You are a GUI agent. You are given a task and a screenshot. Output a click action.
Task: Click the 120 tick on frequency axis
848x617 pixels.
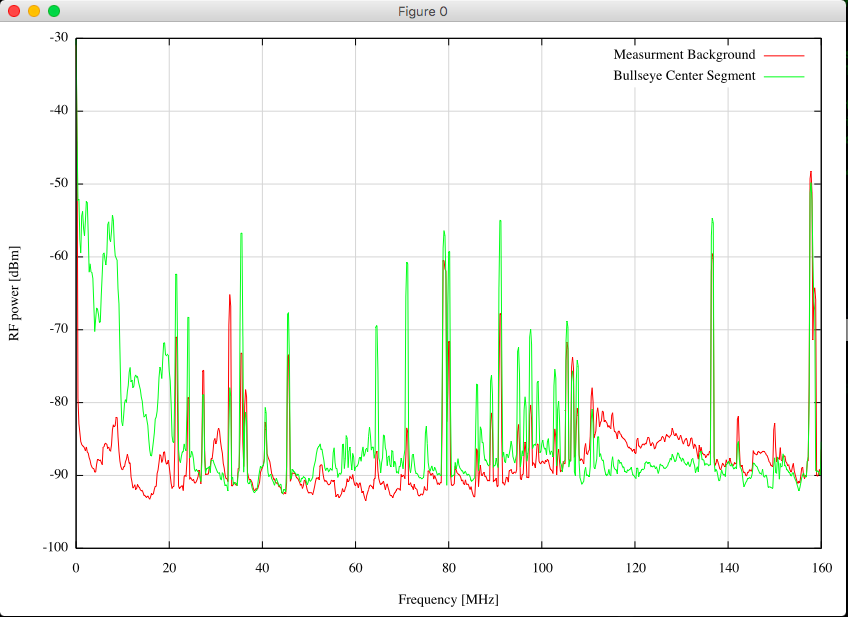click(x=634, y=567)
